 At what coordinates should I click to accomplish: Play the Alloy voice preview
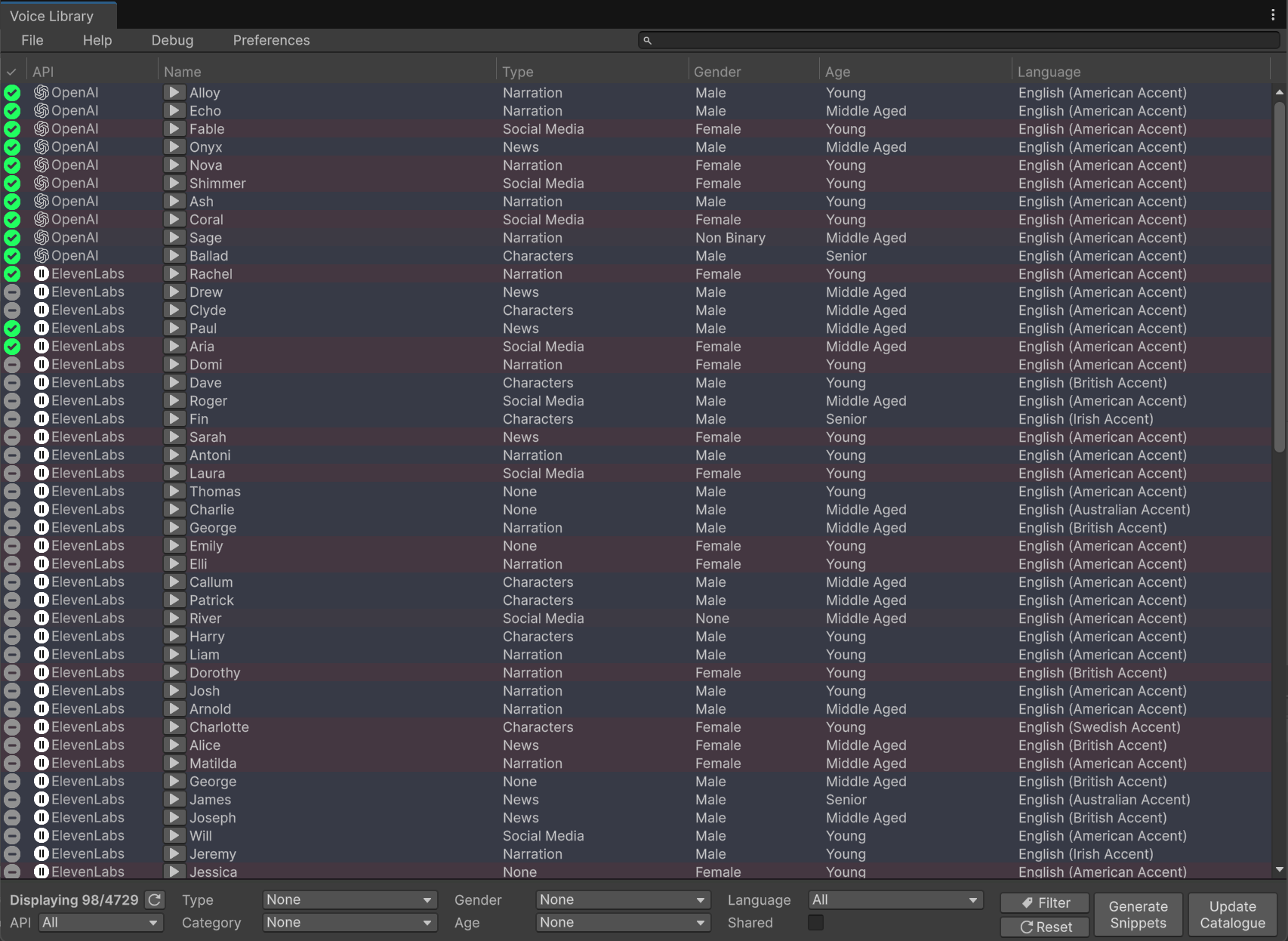174,92
